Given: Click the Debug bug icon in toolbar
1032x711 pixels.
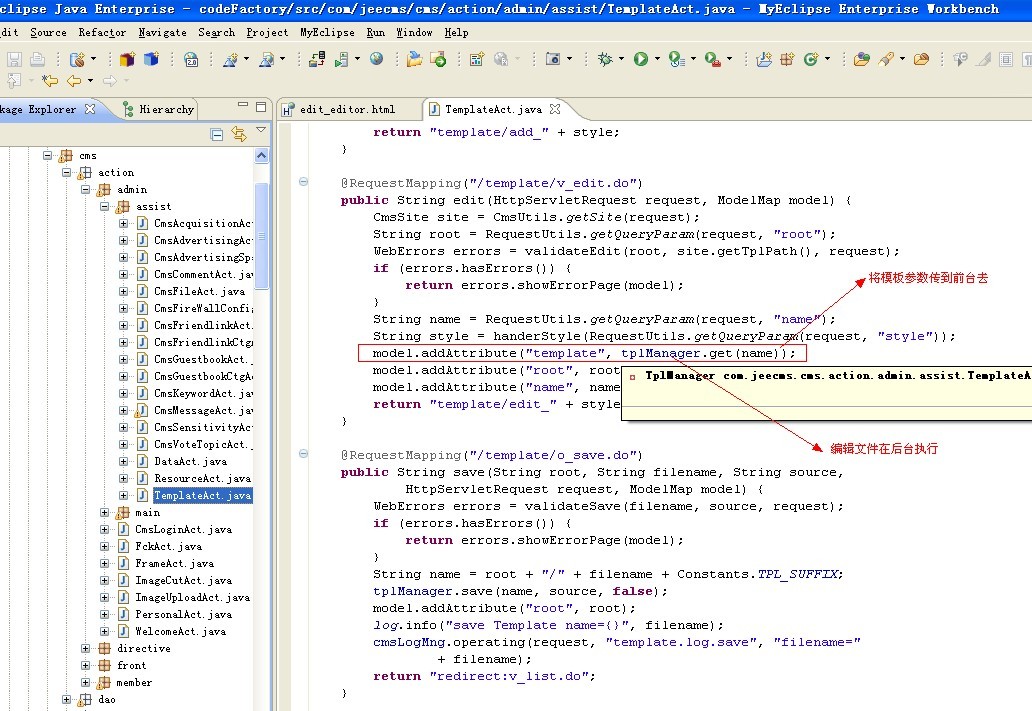Looking at the screenshot, I should point(605,60).
